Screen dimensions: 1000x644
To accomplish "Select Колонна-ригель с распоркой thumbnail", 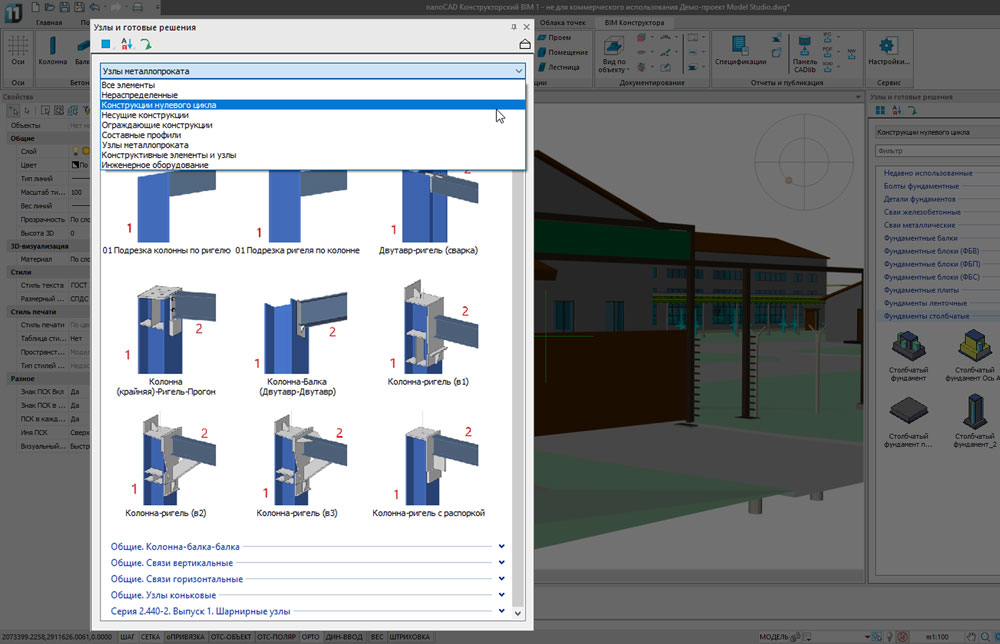I will tap(429, 467).
